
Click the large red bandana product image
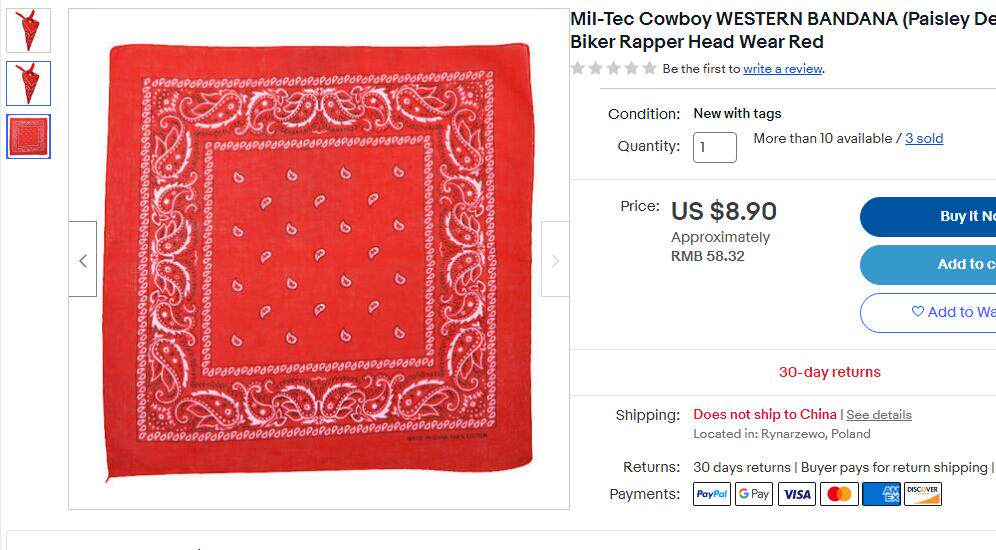click(x=319, y=259)
